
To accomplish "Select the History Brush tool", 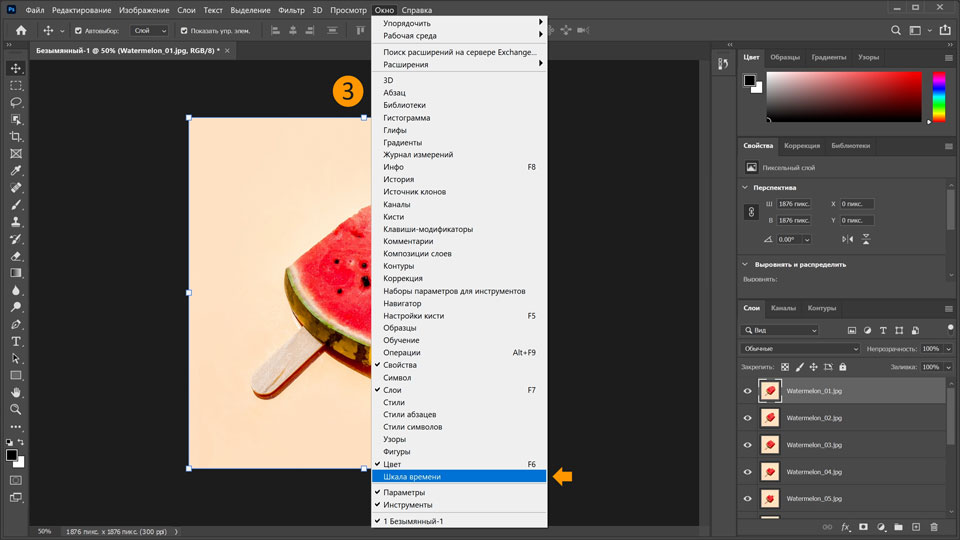I will click(16, 239).
